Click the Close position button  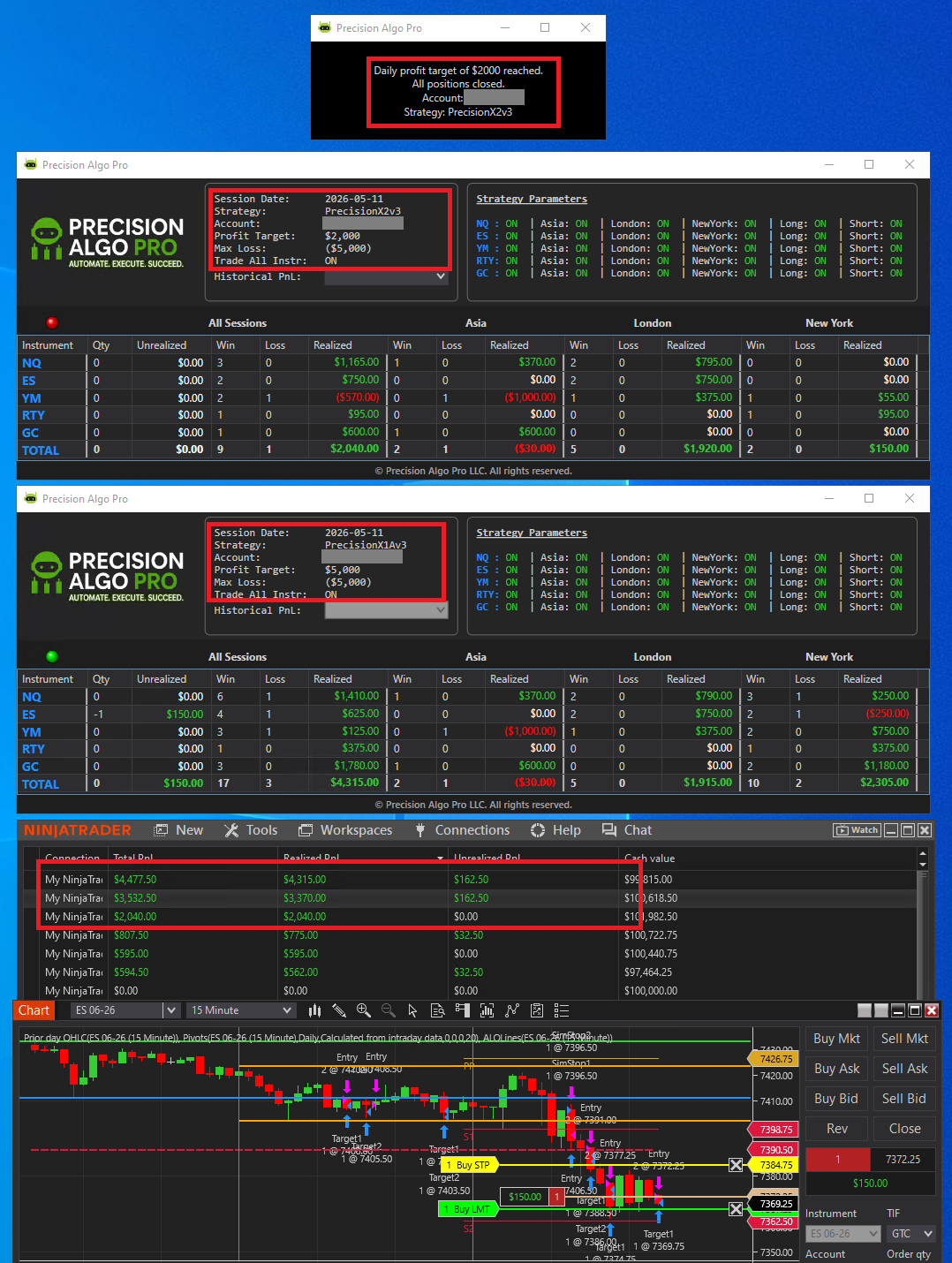[x=904, y=1129]
